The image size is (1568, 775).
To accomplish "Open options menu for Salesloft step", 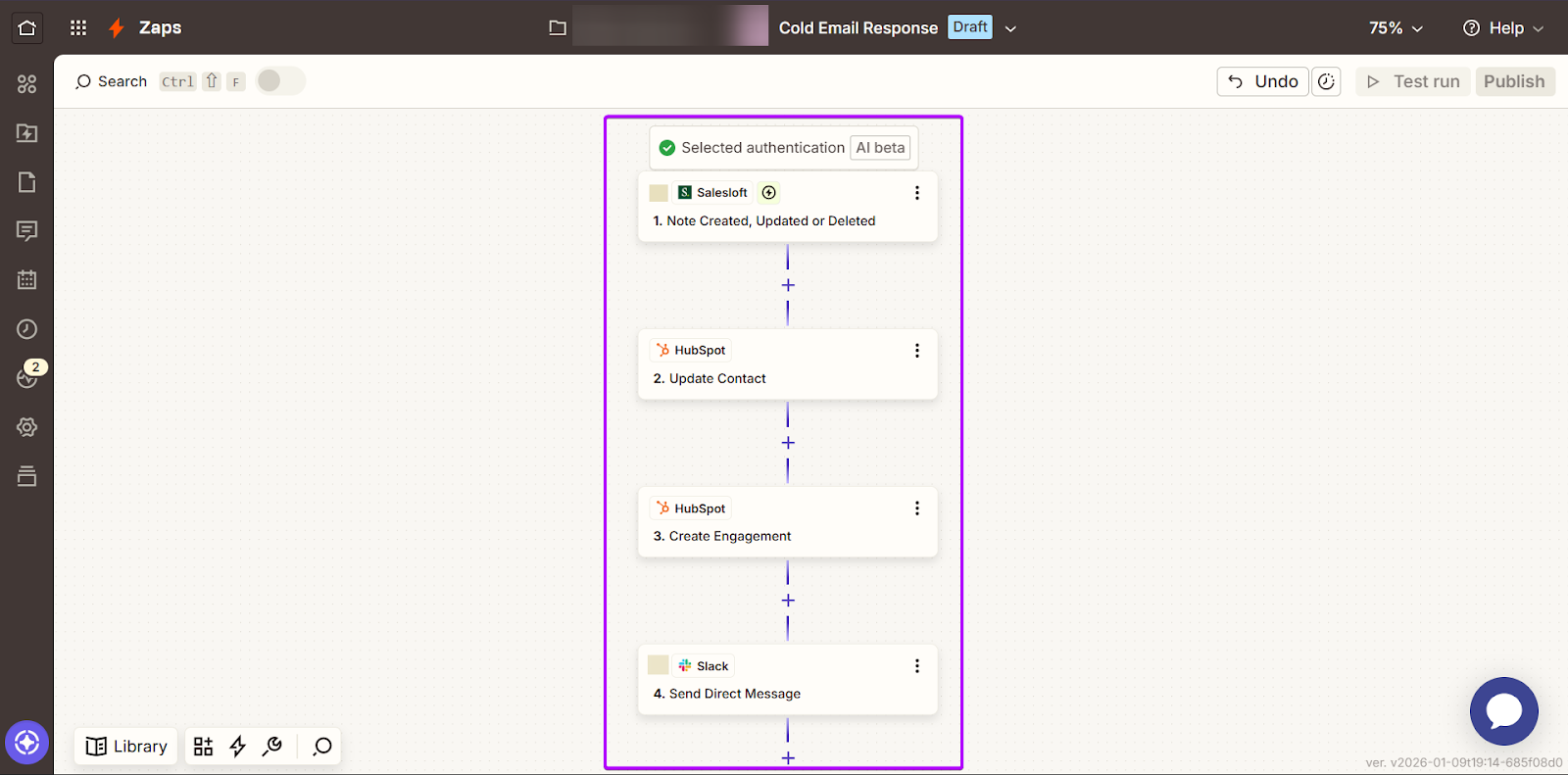I will click(917, 193).
